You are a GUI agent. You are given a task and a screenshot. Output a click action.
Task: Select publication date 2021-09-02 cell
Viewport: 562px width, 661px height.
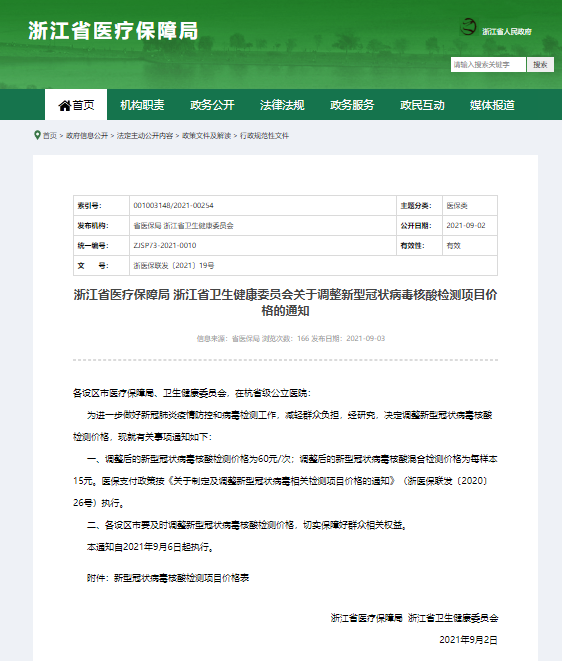coord(470,226)
